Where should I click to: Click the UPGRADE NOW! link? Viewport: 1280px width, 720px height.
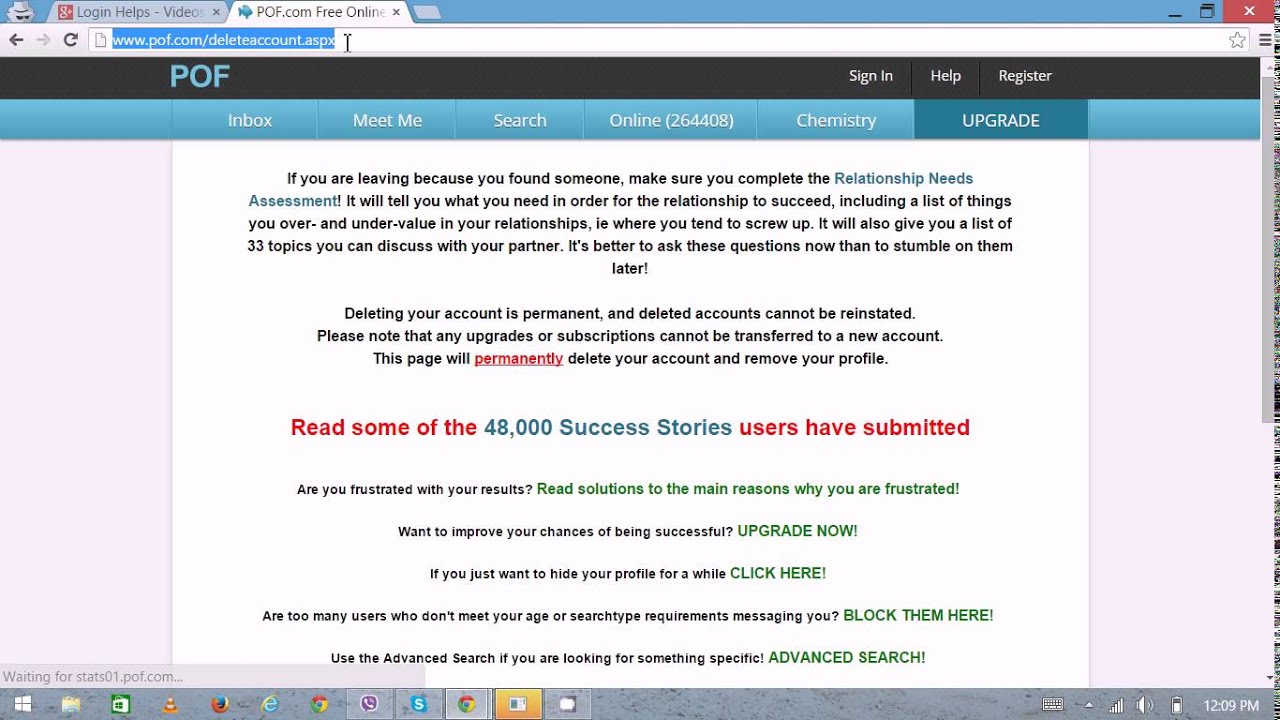point(797,531)
